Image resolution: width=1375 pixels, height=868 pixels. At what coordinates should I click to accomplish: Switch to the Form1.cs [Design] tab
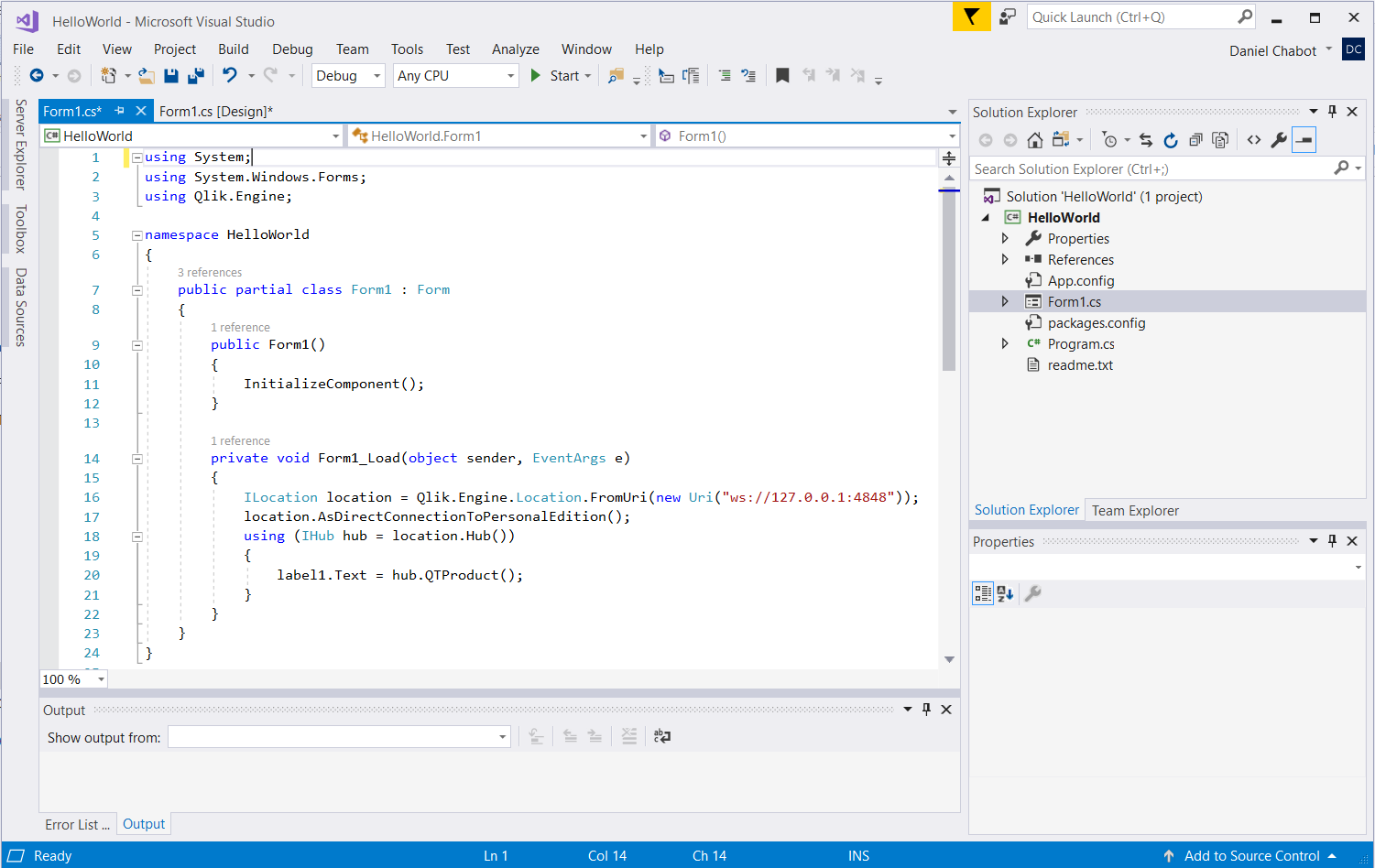point(215,112)
